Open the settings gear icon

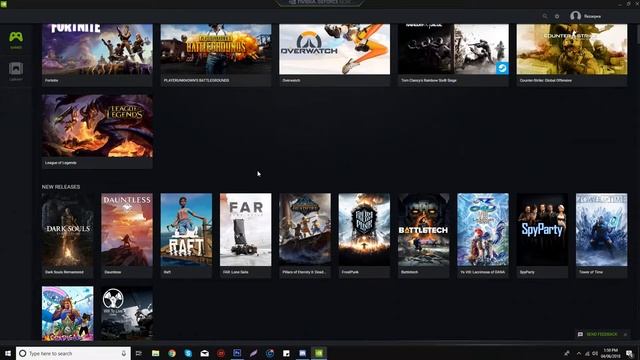pos(557,16)
